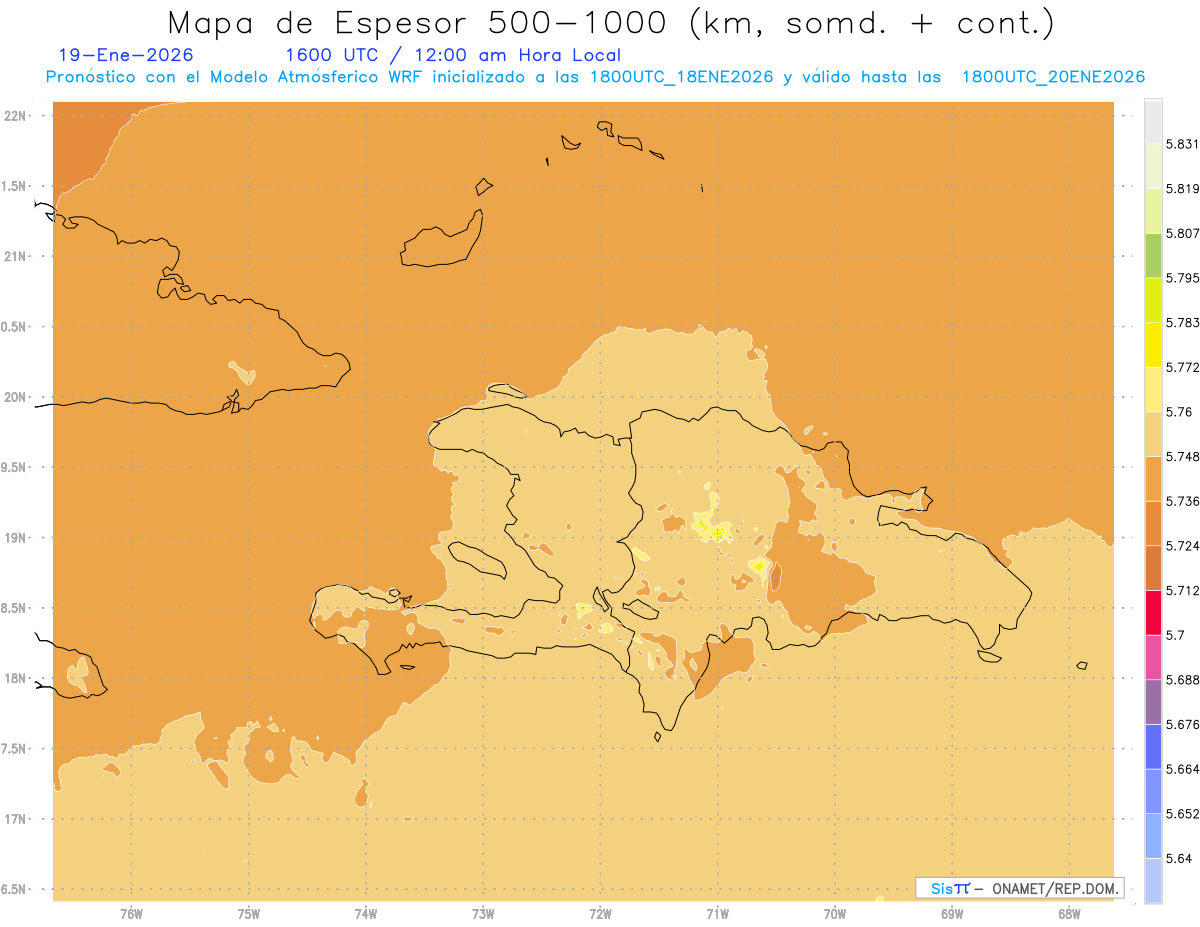Click the legend value 5.76
1200x927 pixels.
(x=1179, y=412)
